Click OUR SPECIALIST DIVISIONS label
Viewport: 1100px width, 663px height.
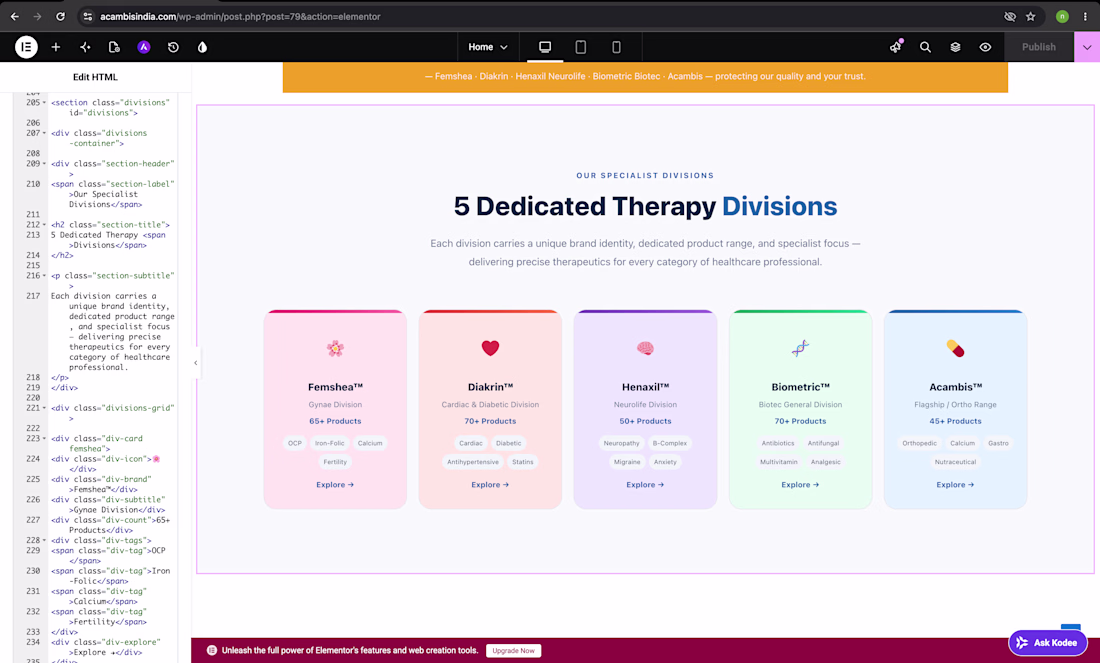pyautogui.click(x=645, y=175)
